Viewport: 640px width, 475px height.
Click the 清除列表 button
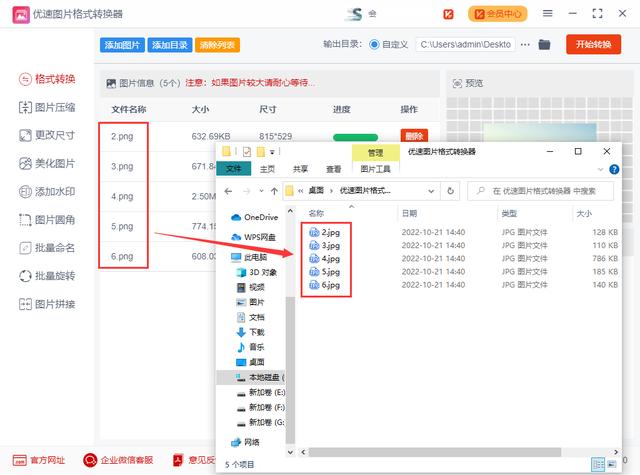(x=217, y=45)
